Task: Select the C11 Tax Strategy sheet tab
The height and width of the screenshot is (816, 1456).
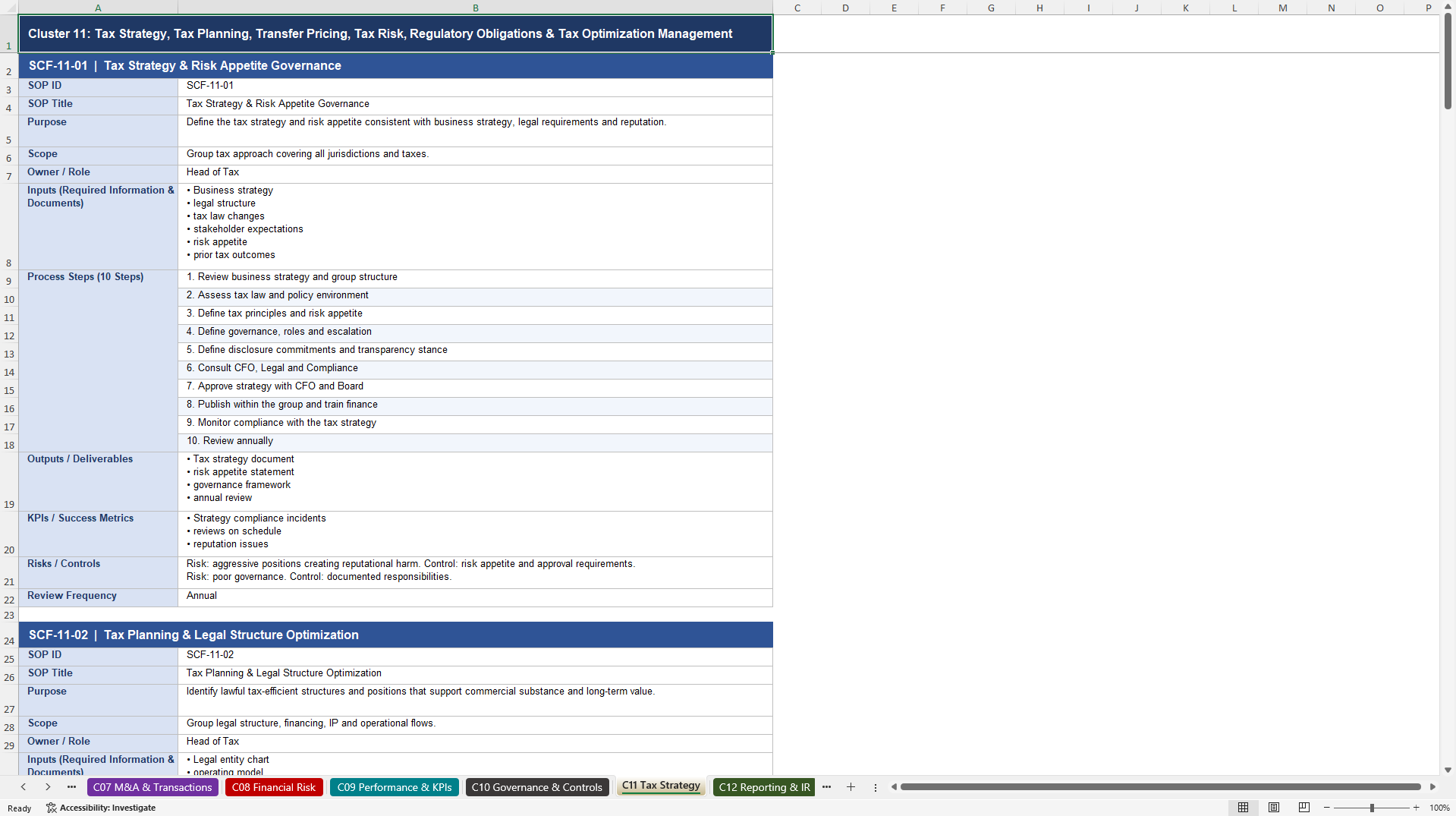Action: pyautogui.click(x=661, y=786)
